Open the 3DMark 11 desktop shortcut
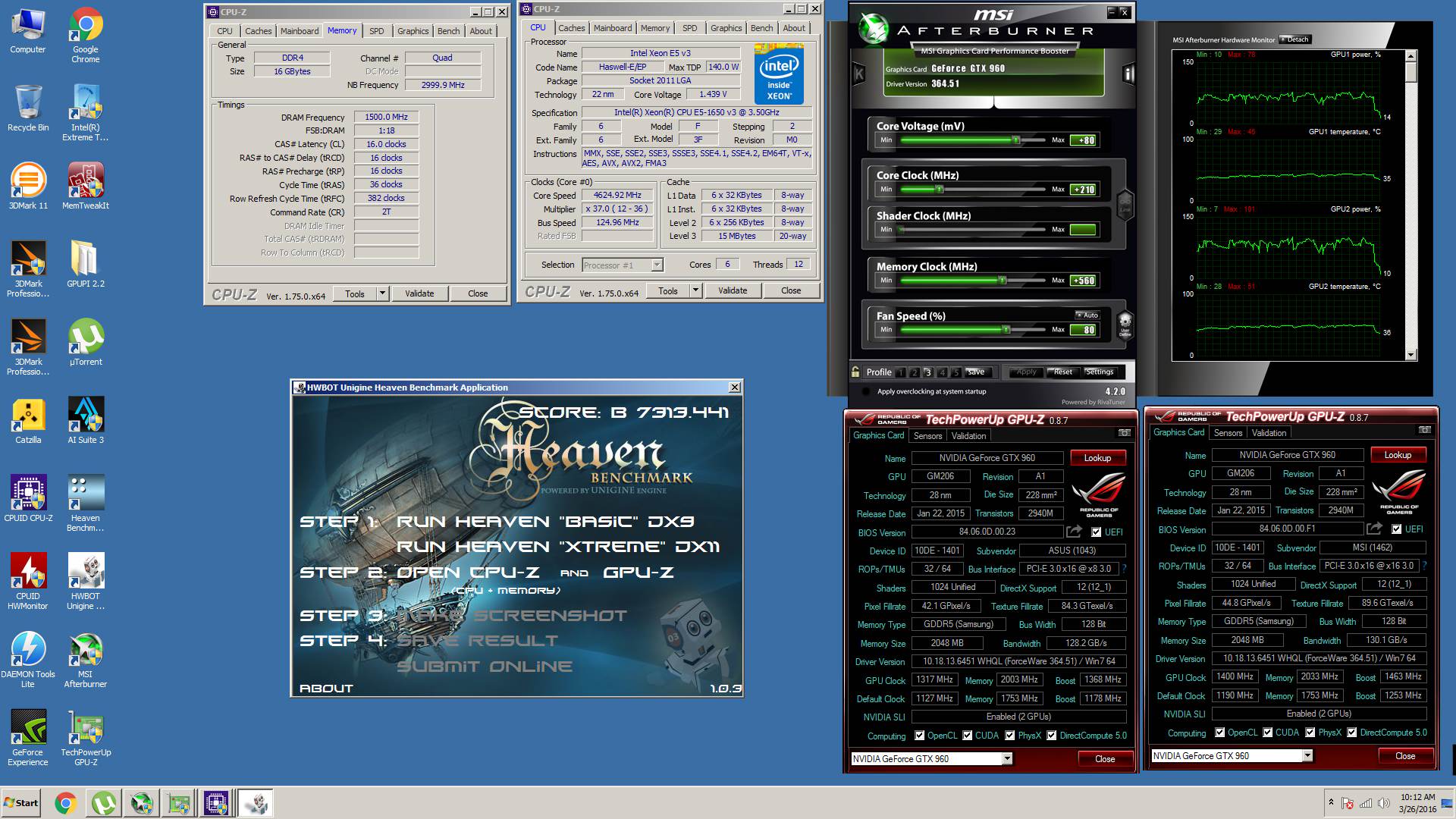 click(28, 187)
